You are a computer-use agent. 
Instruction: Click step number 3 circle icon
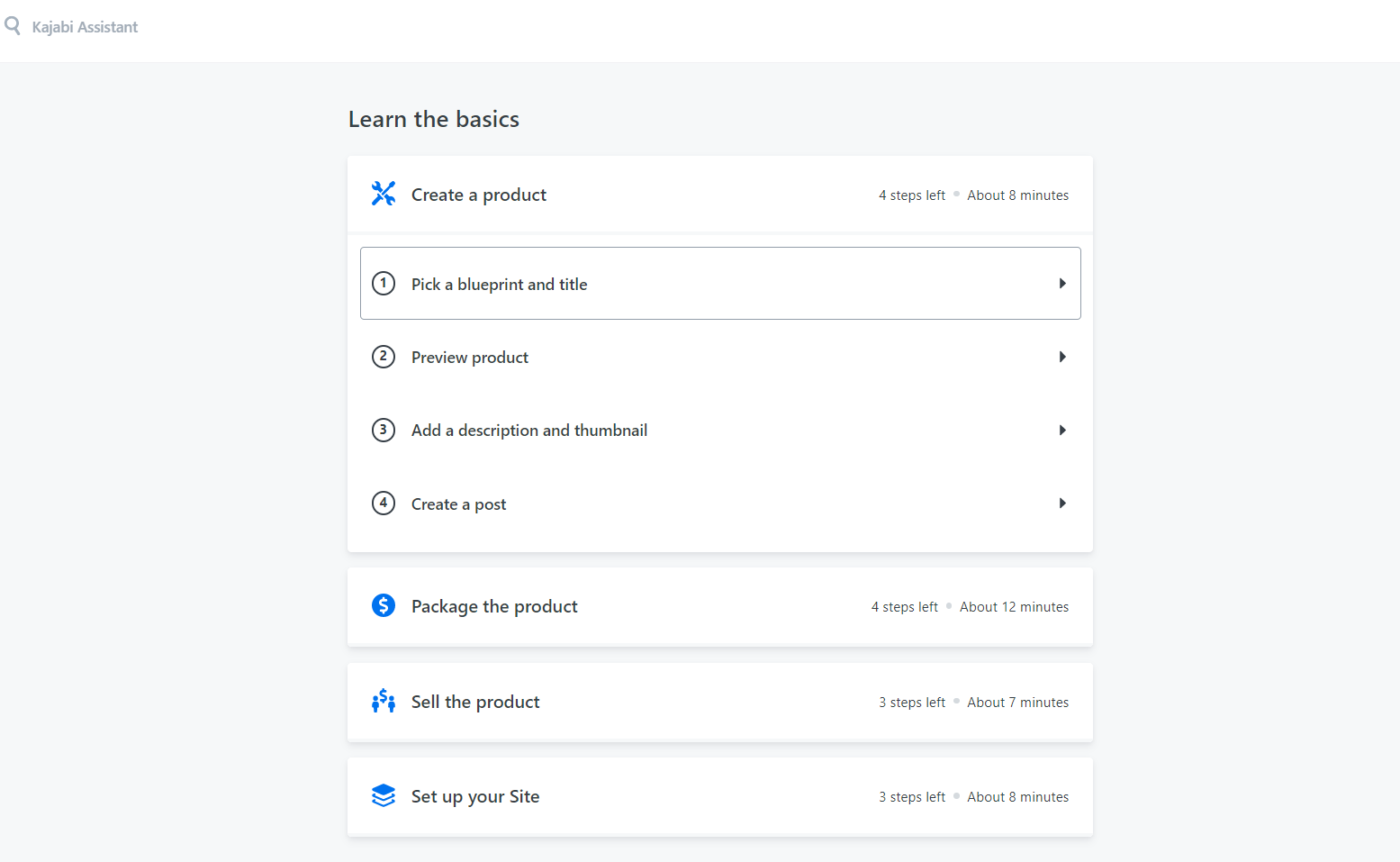click(384, 430)
